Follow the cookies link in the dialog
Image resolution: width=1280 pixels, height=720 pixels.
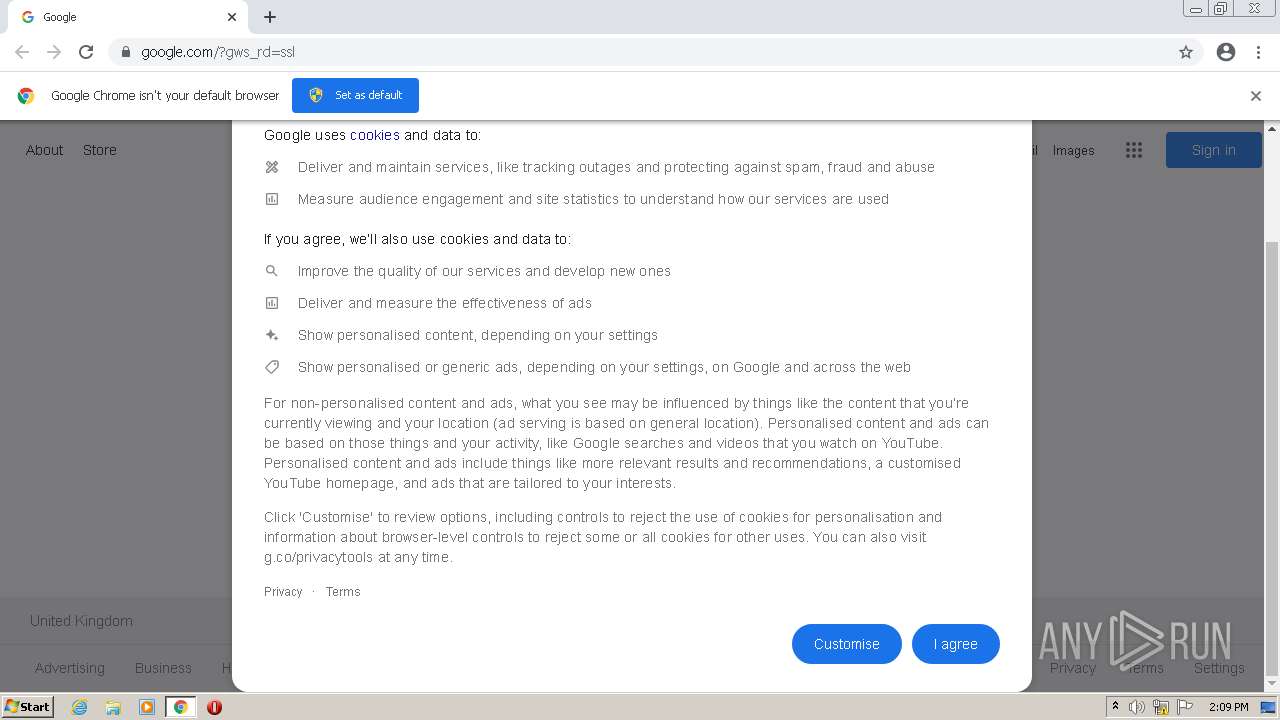[375, 135]
